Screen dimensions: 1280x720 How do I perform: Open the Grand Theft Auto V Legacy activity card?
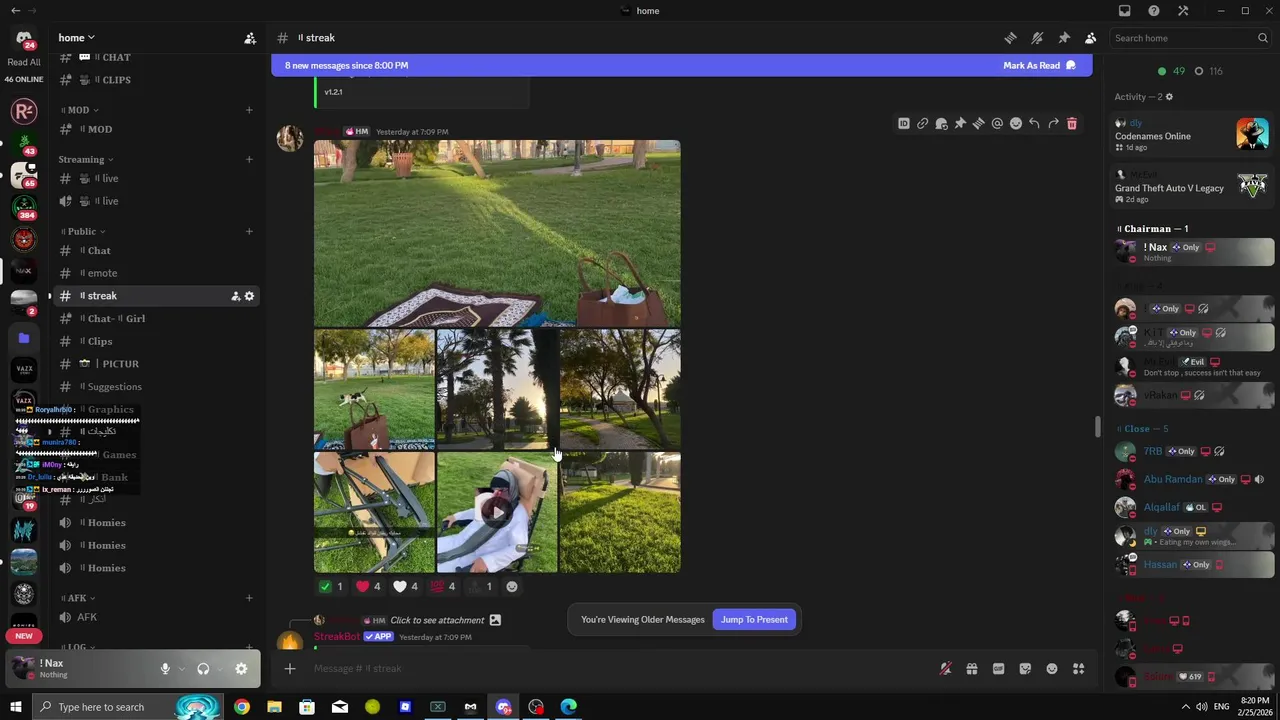point(1192,186)
